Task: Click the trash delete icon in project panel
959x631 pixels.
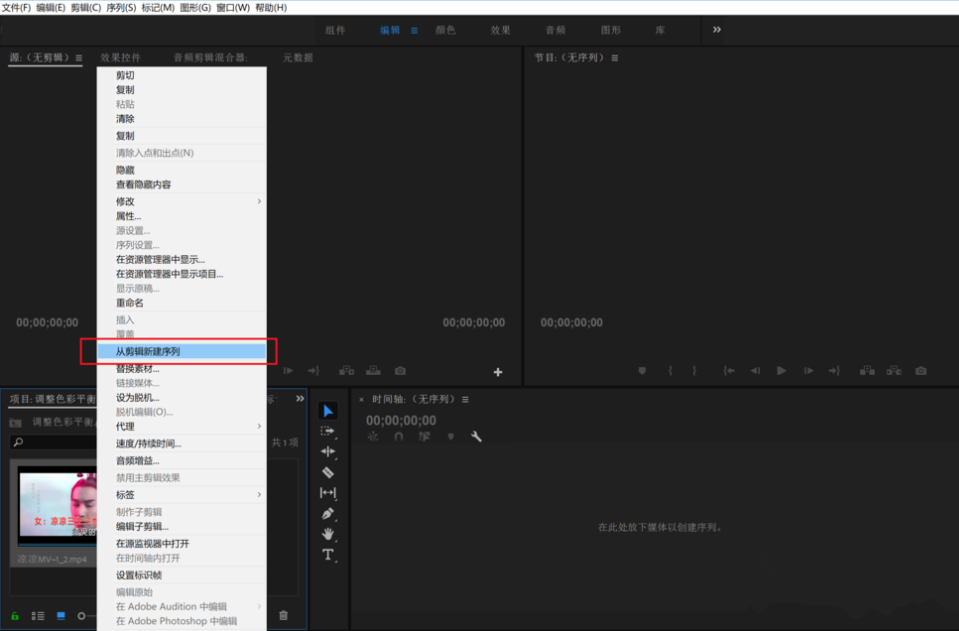Action: (x=283, y=616)
